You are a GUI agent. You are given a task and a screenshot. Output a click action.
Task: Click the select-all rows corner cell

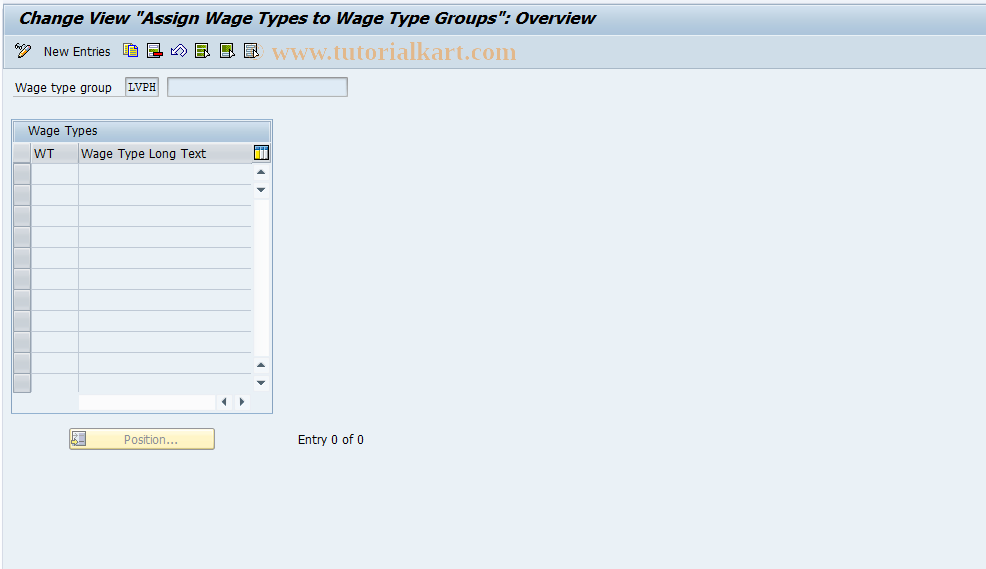pos(22,153)
